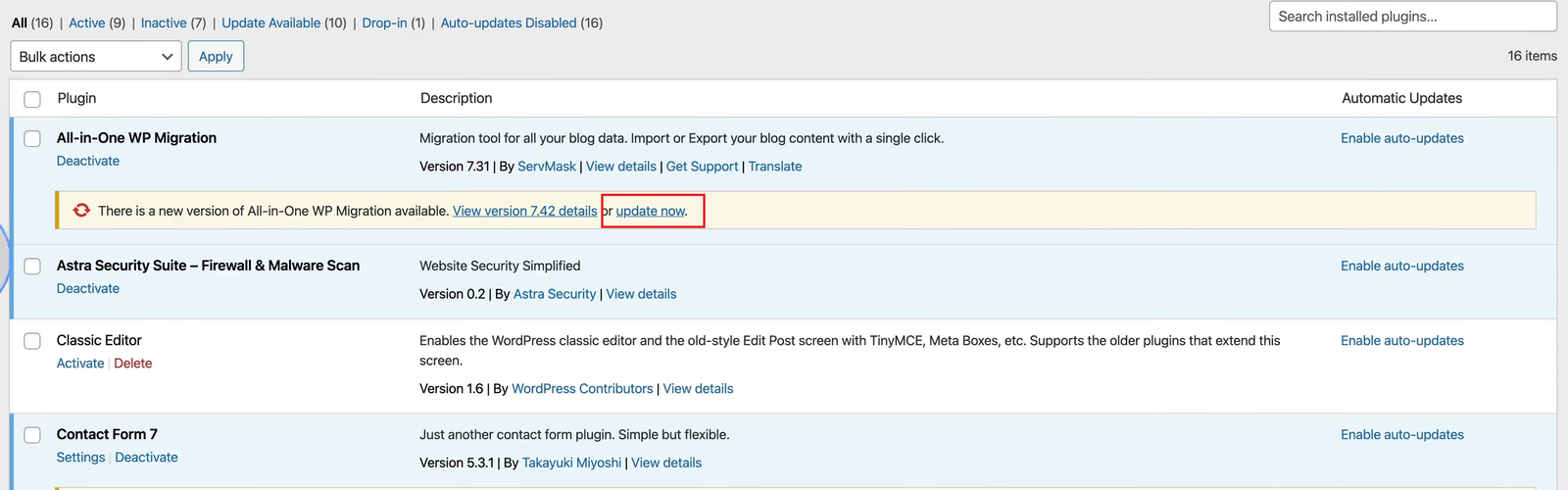This screenshot has width=1568, height=490.
Task: Click the Translate link
Action: [775, 167]
